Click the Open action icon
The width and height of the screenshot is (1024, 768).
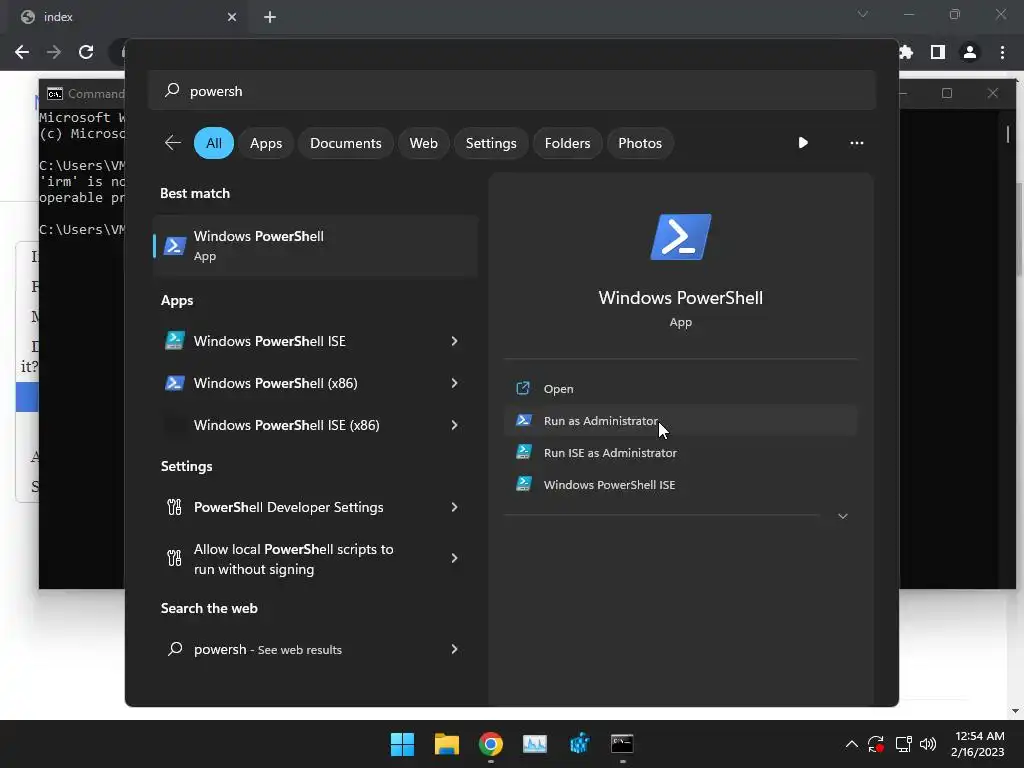click(x=523, y=389)
